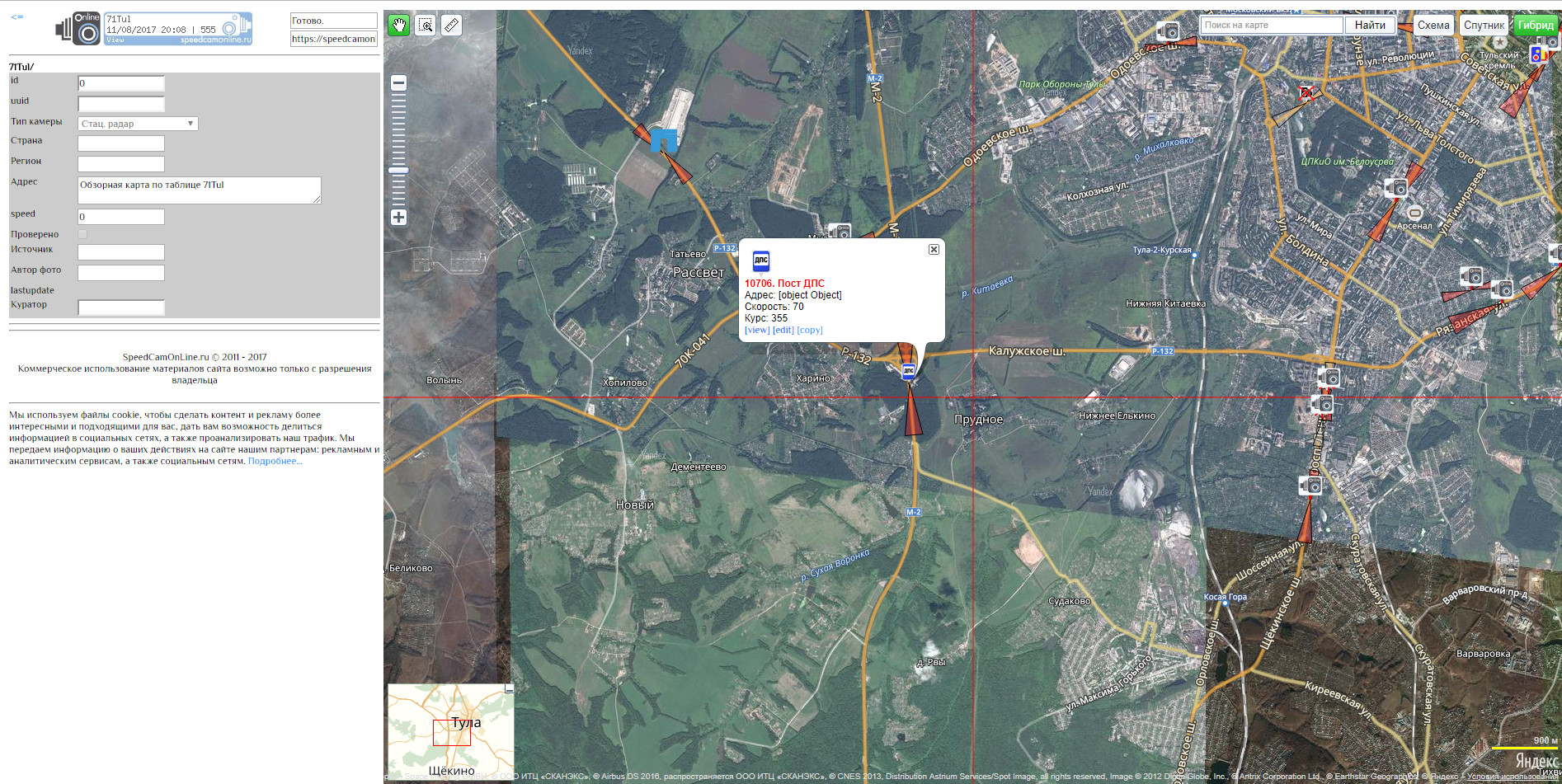Click the Подробнее cookie info link

coord(275,461)
